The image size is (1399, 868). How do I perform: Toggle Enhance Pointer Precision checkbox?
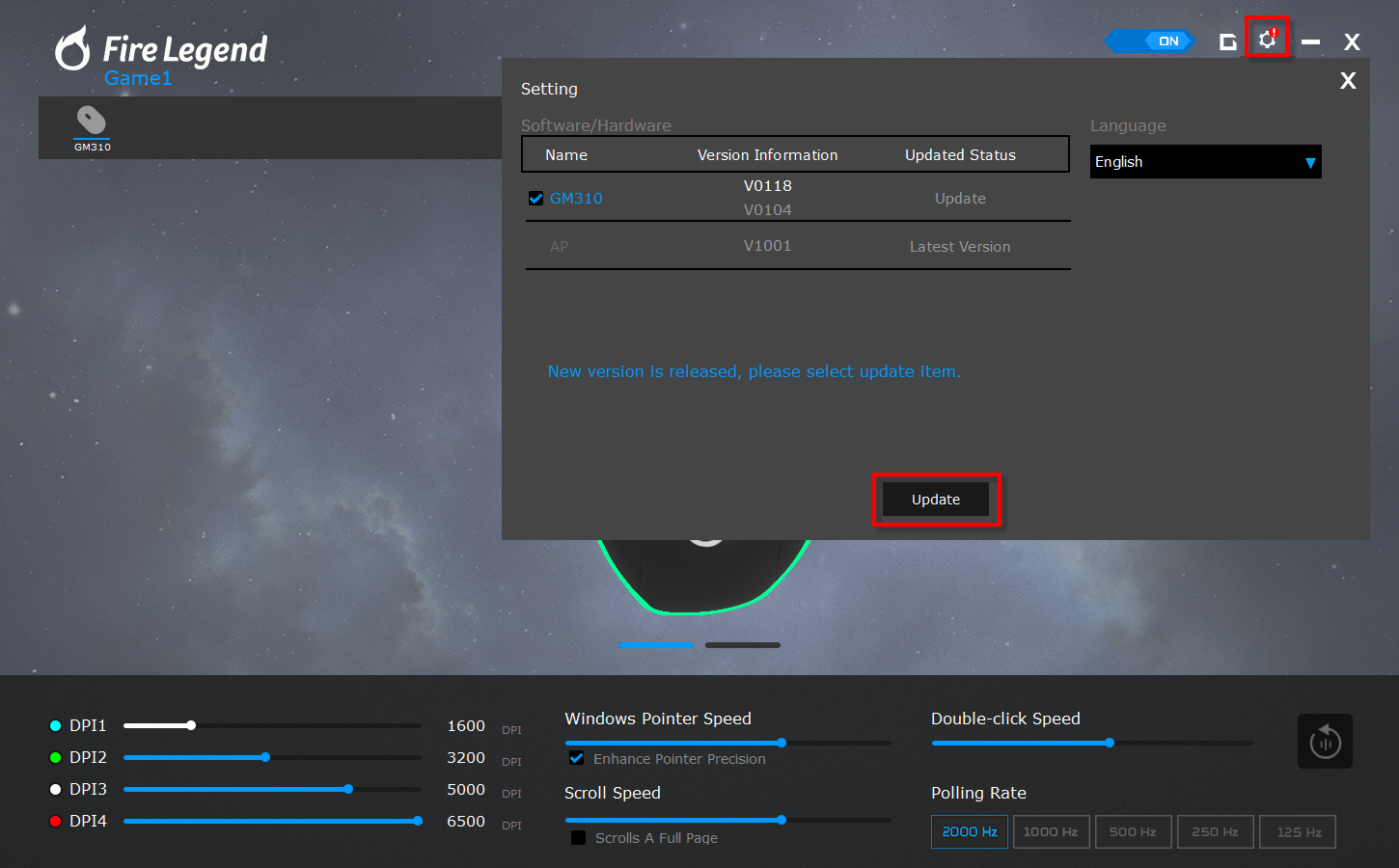point(576,758)
